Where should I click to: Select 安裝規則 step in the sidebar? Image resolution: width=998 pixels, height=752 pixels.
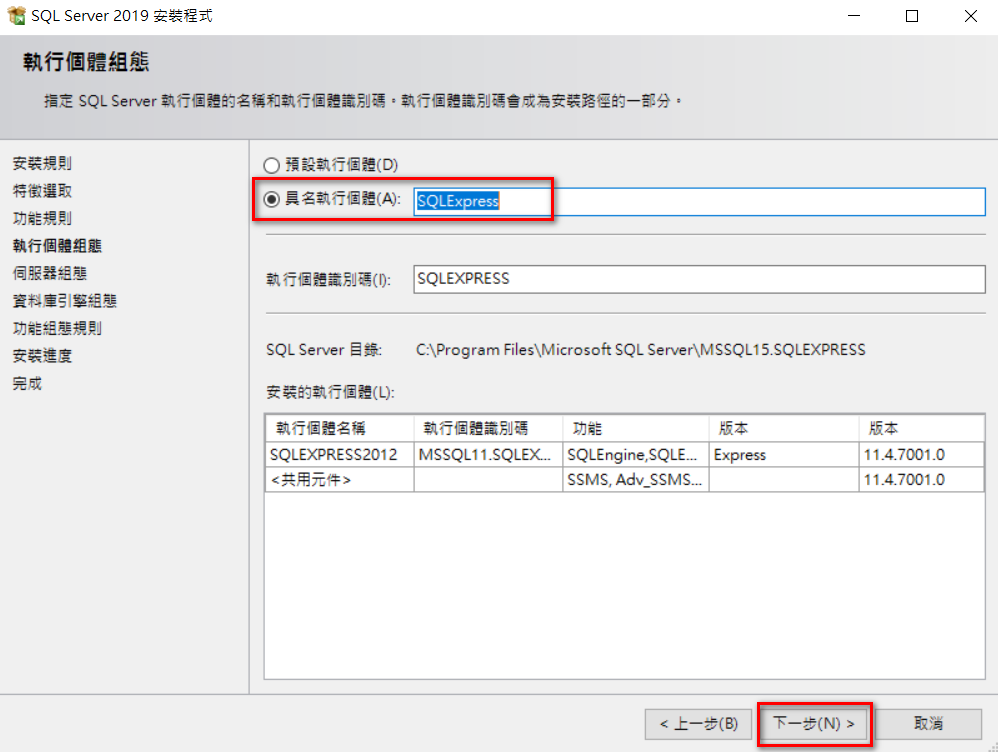pos(42,164)
